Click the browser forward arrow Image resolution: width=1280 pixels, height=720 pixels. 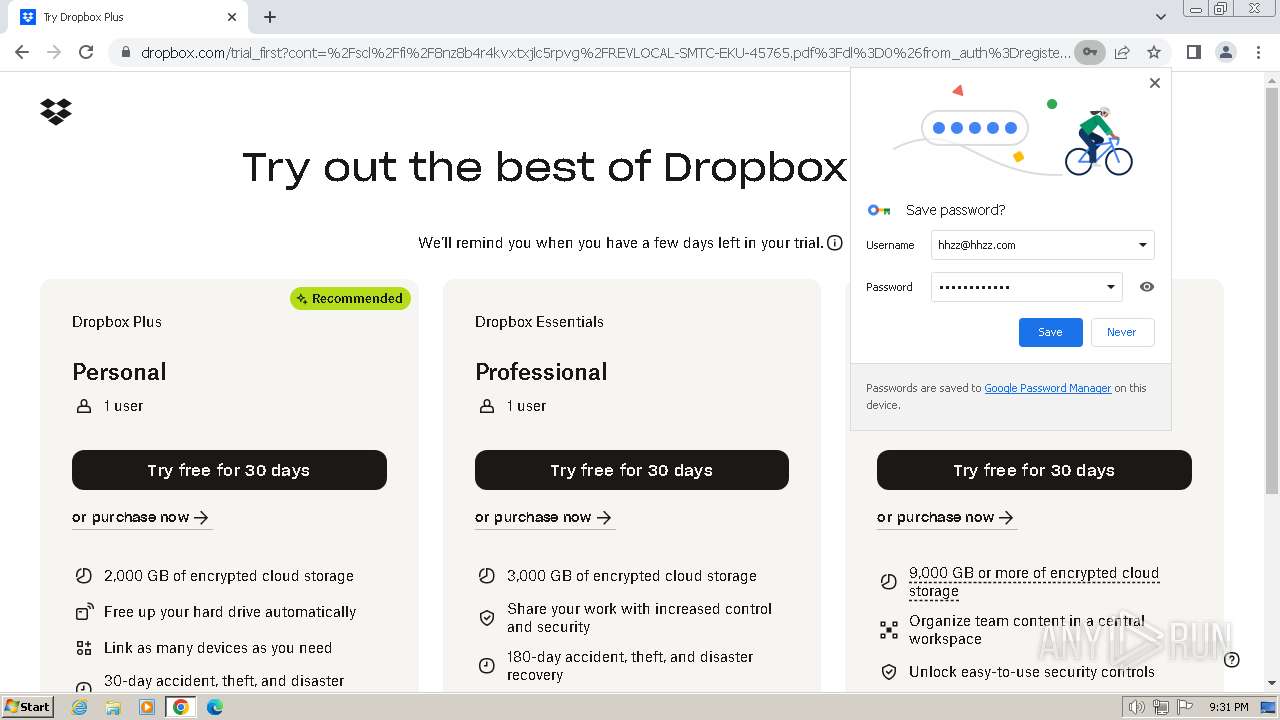click(54, 52)
